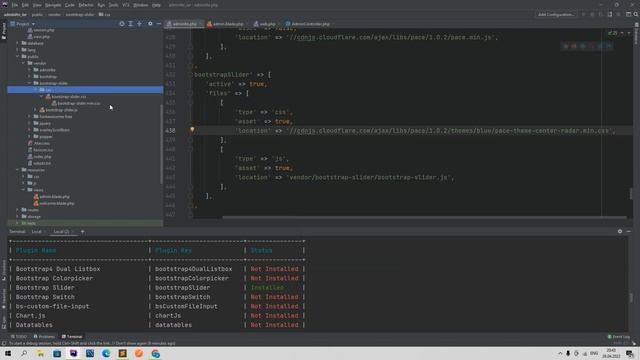Collapse the vendor folder in project tree
Screen dimensions: 640x360
pos(24,63)
